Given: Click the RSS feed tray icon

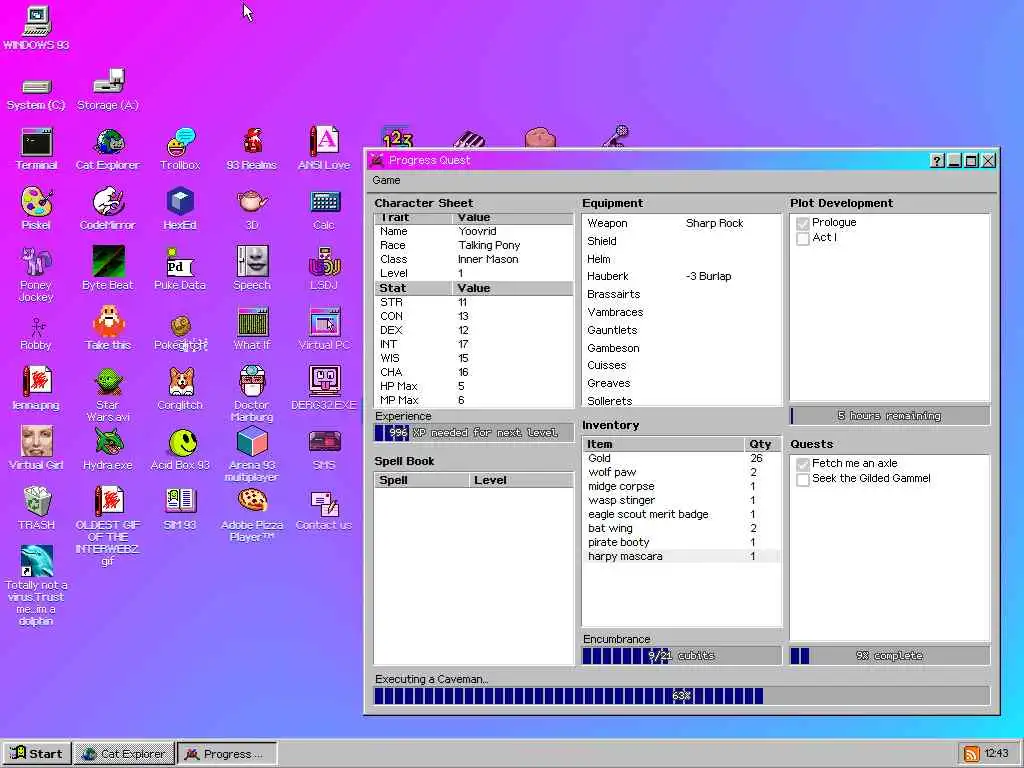Looking at the screenshot, I should [971, 754].
